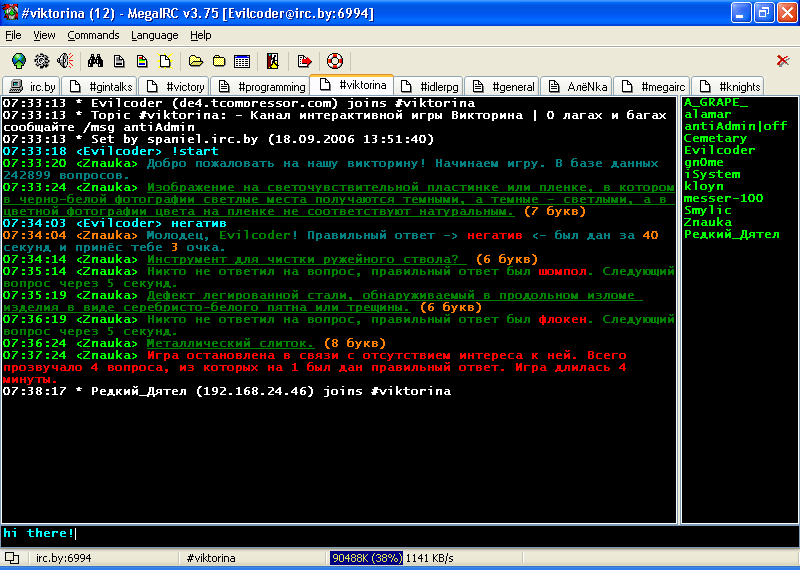
Task: Click the red answer word 'флокен'
Action: (562, 319)
